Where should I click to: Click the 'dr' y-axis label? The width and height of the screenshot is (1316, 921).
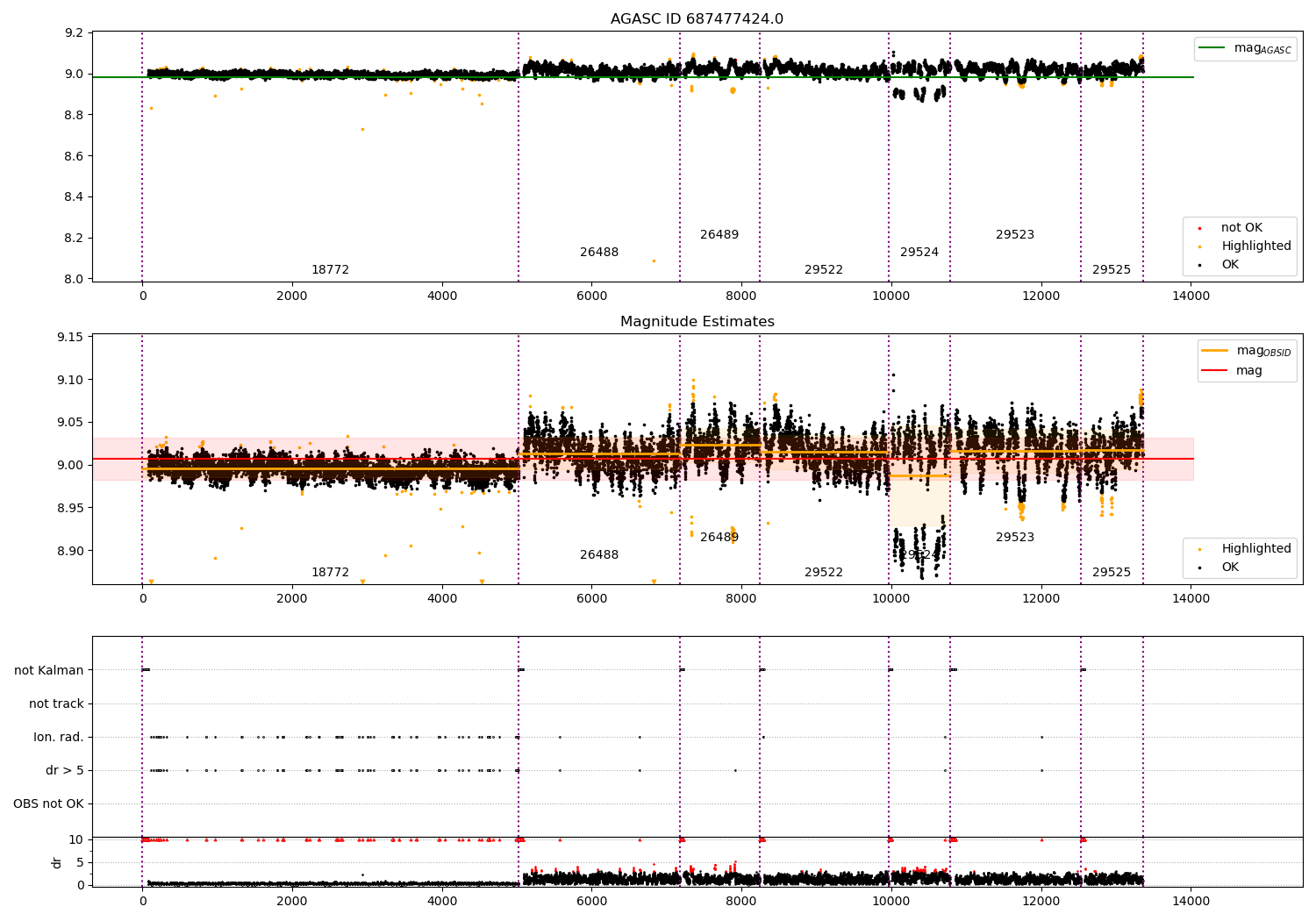pos(57,862)
